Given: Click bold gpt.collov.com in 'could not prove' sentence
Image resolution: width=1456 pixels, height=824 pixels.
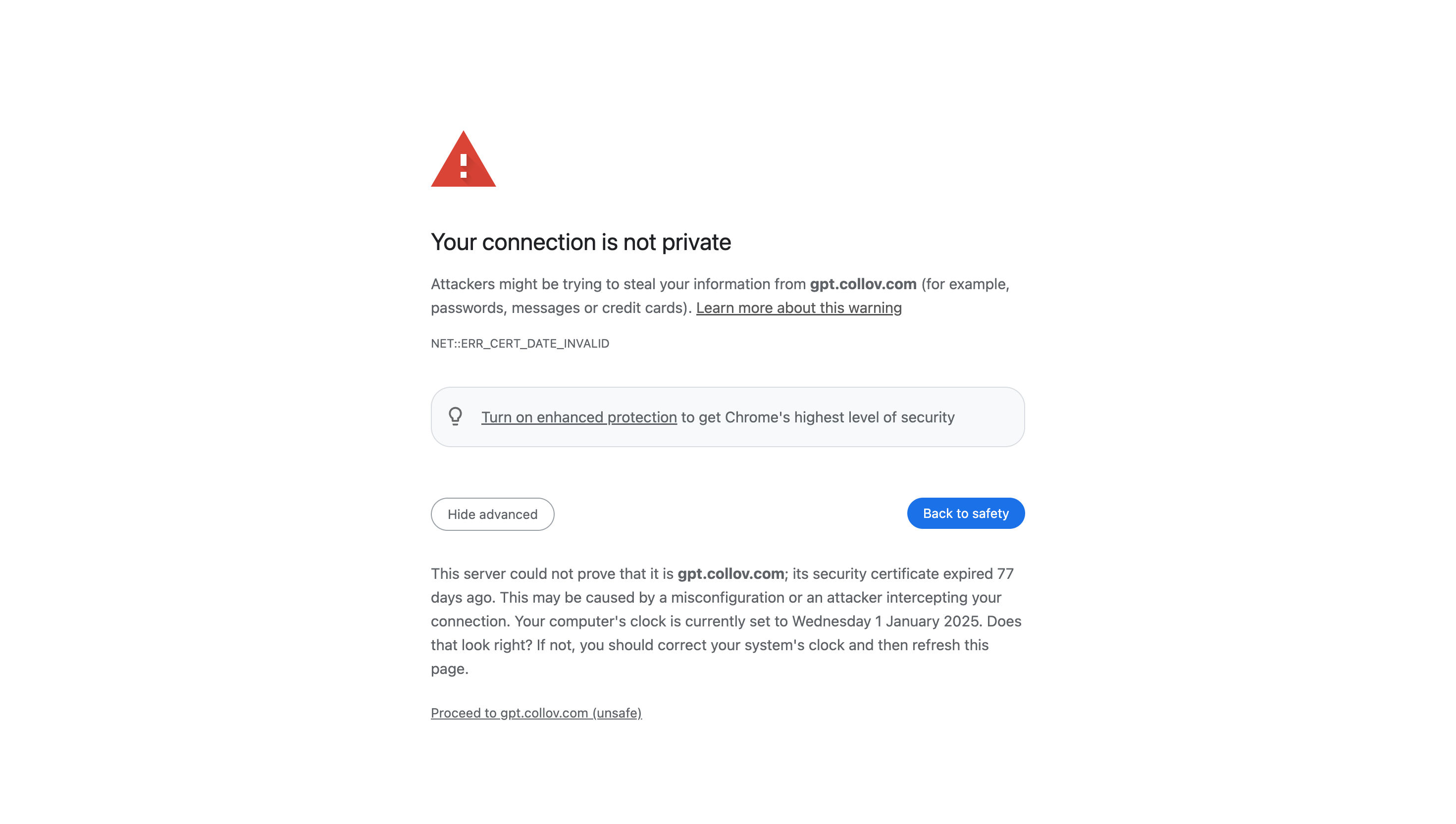Looking at the screenshot, I should point(730,574).
